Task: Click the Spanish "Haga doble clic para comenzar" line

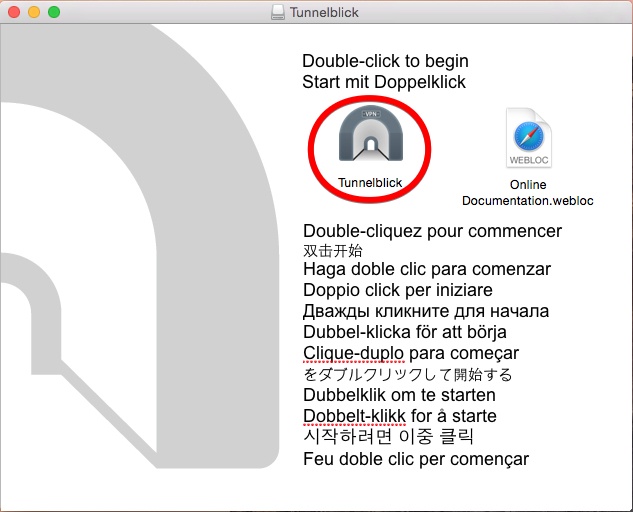Action: 427,269
